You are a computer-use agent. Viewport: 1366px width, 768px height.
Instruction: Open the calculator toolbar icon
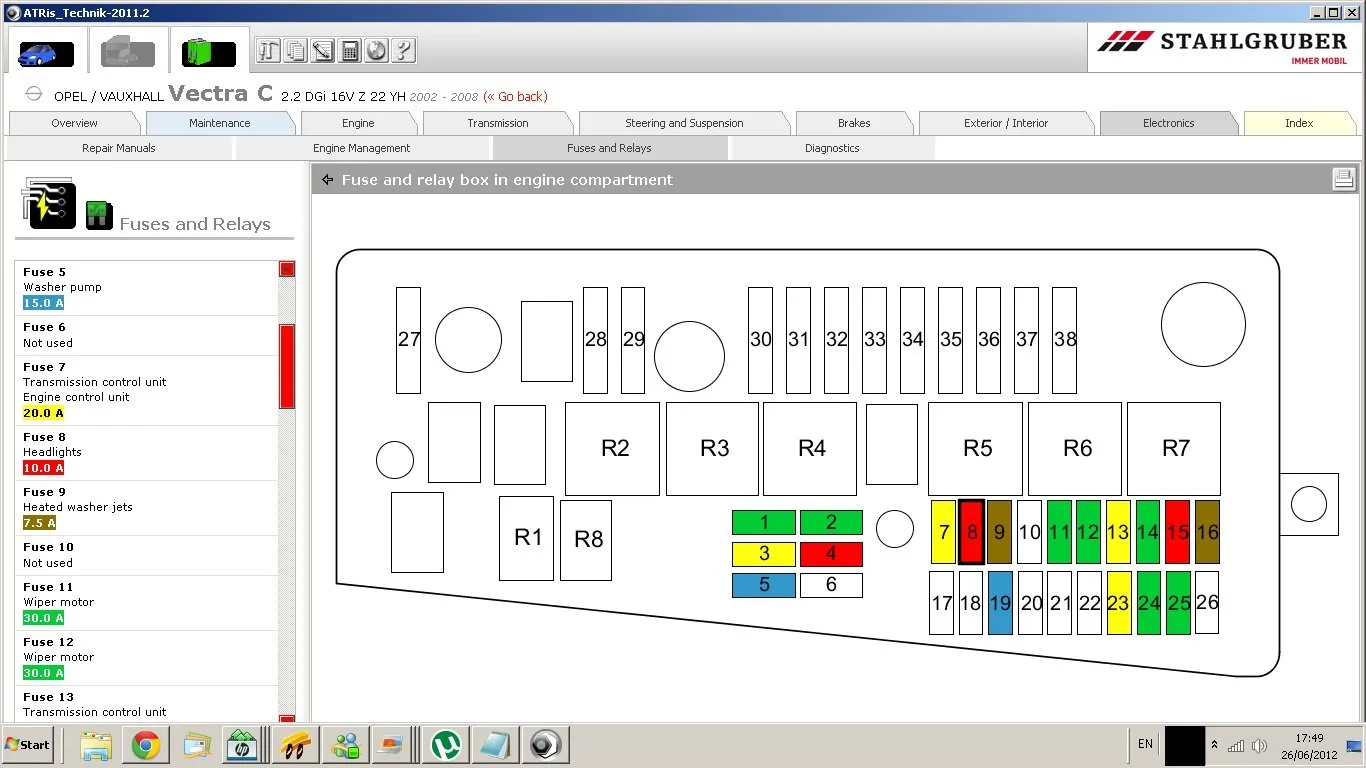(x=349, y=50)
